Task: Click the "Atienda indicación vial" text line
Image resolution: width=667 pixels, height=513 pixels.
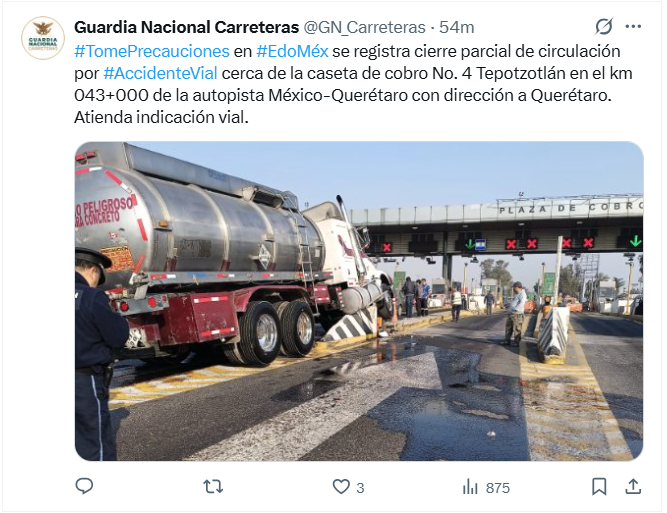Action: (x=161, y=117)
